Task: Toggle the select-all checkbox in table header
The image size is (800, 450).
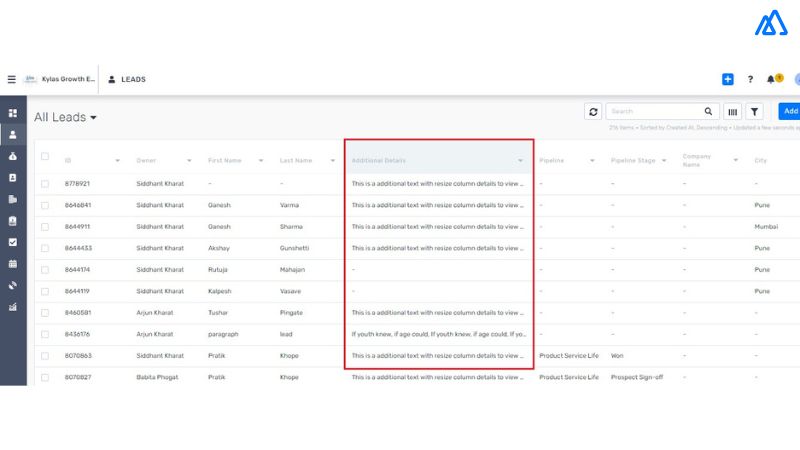Action: point(44,156)
